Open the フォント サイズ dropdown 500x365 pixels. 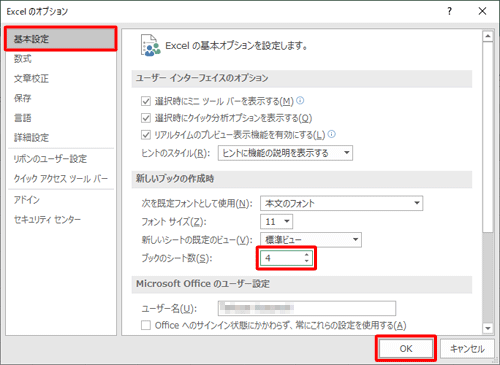point(276,222)
